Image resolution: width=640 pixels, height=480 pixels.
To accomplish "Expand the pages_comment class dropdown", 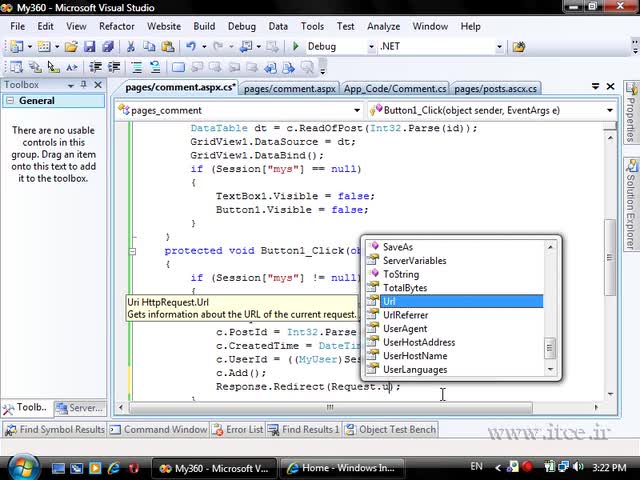I will point(357,110).
